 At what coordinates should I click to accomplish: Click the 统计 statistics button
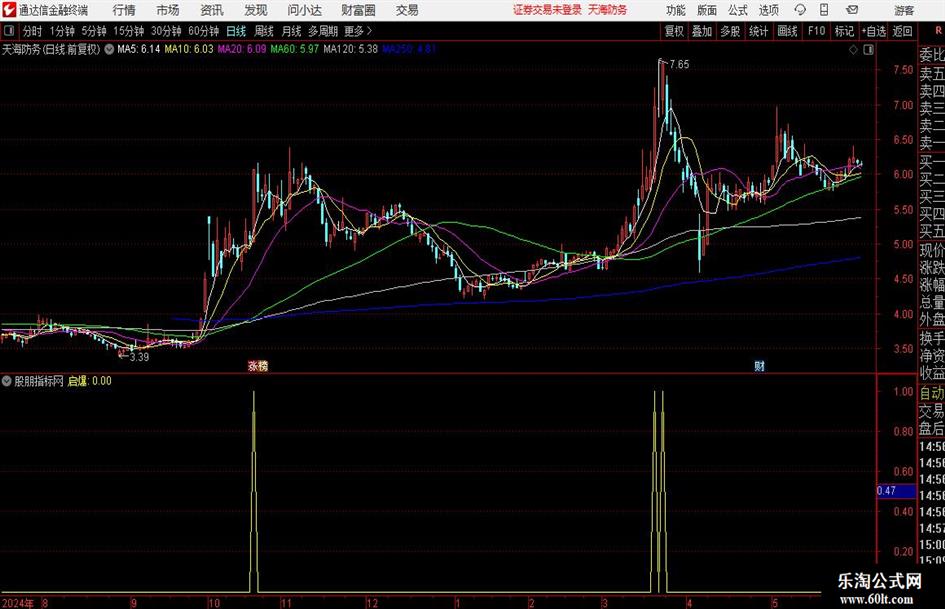point(758,31)
